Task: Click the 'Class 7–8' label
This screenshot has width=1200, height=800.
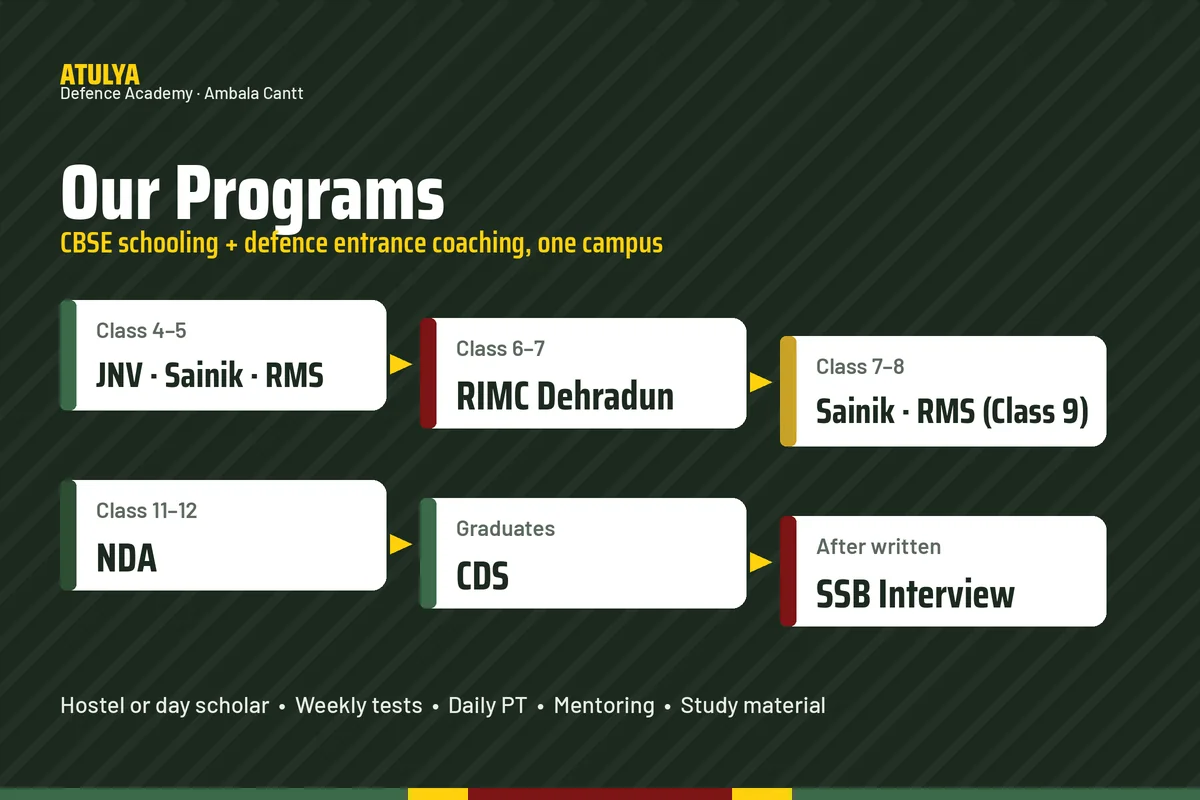Action: point(860,367)
